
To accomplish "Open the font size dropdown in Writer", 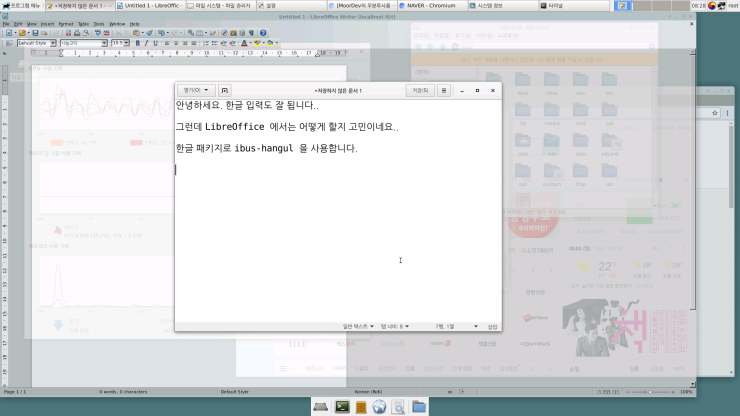I will coord(126,43).
